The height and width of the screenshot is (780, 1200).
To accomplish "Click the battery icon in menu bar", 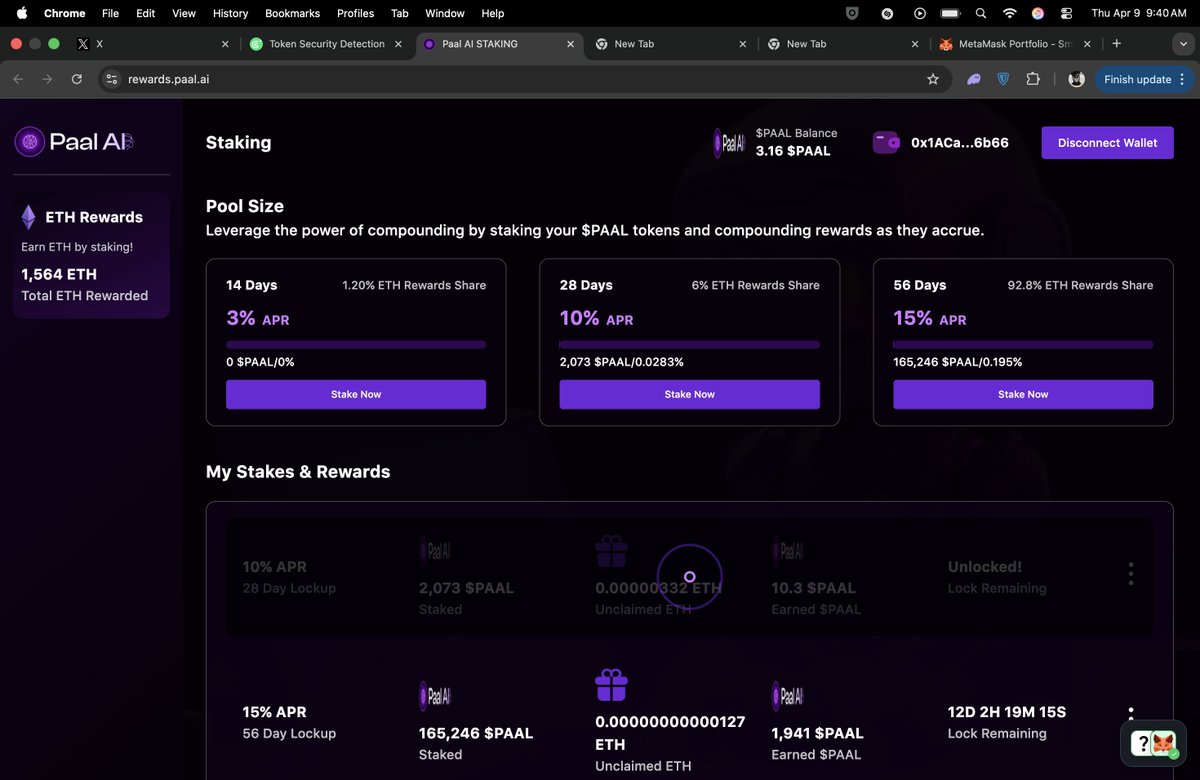I will pyautogui.click(x=950, y=13).
